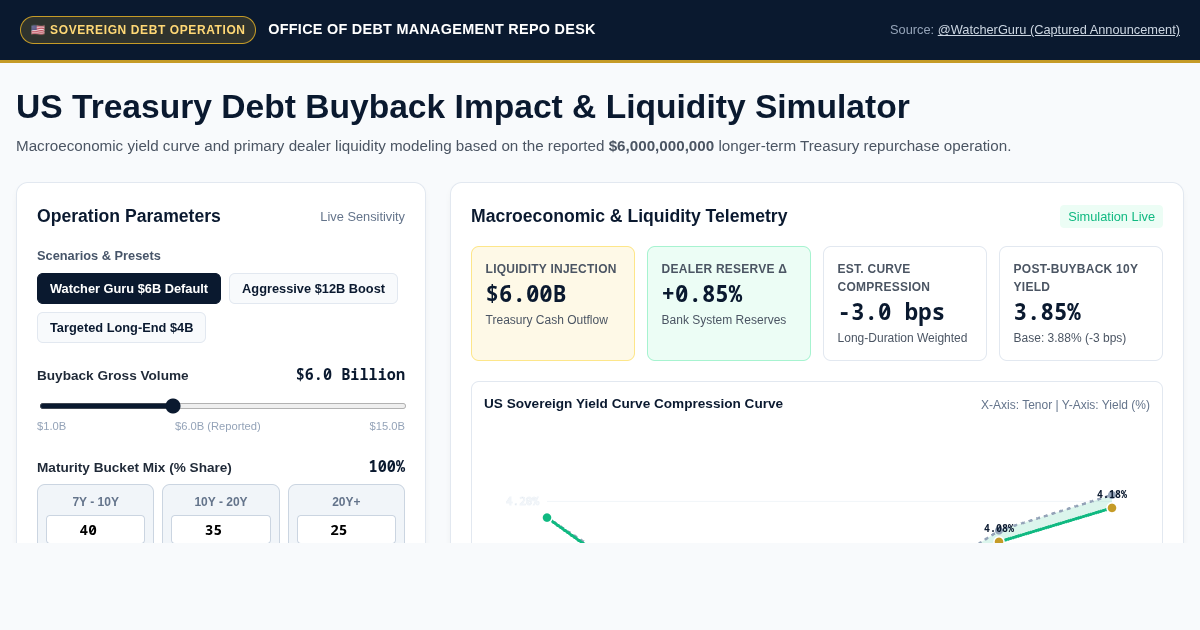Click the $6.0 Billion volume value

tap(350, 375)
